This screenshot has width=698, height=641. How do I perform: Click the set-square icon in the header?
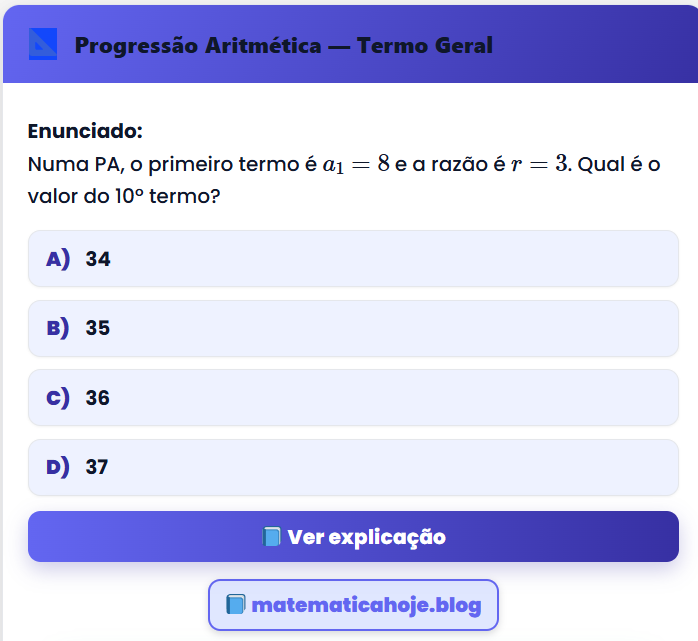pos(43,45)
